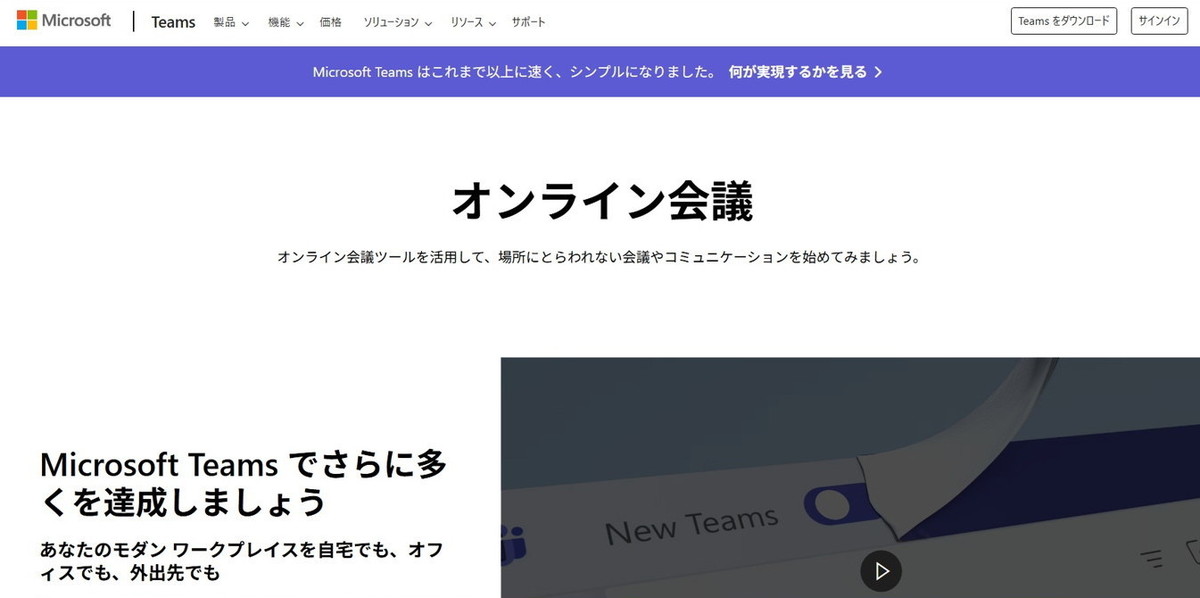The image size is (1200, 598).
Task: Open the 価格 page
Action: tap(331, 22)
